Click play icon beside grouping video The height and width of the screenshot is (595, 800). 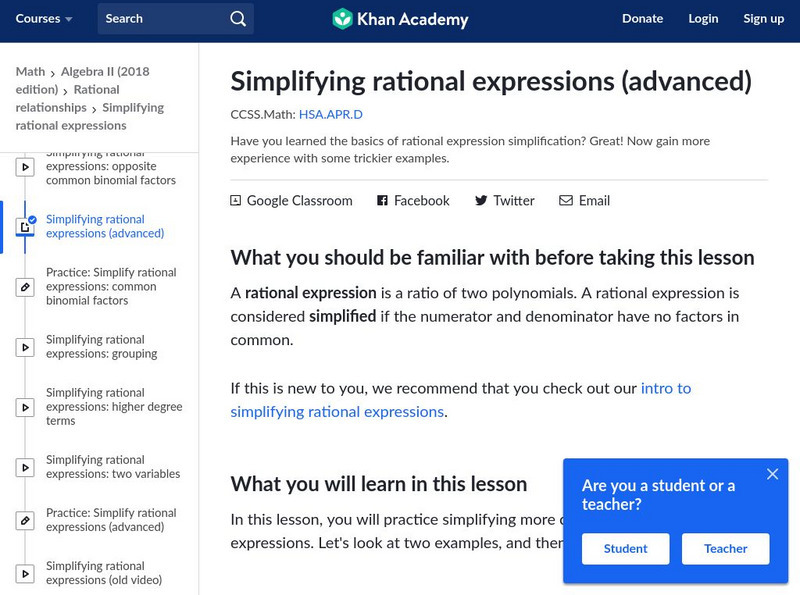(25, 347)
